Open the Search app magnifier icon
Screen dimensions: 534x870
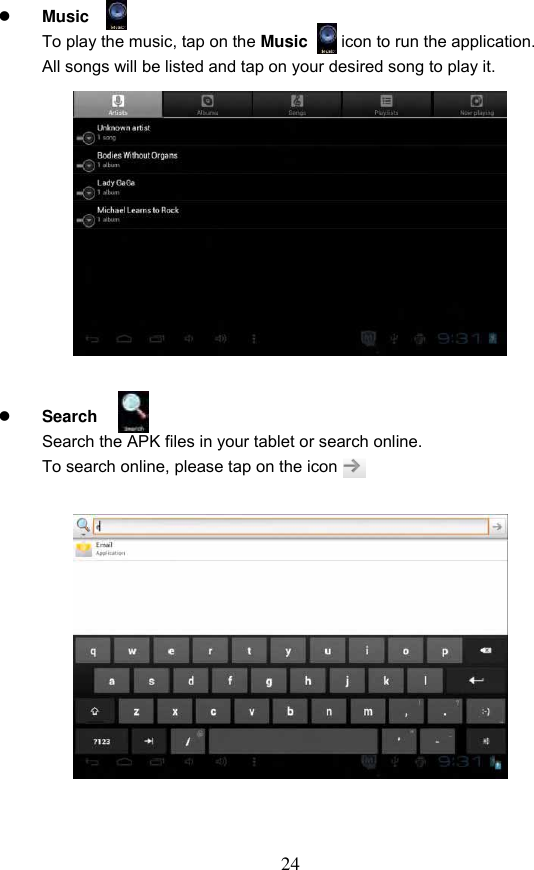point(133,412)
